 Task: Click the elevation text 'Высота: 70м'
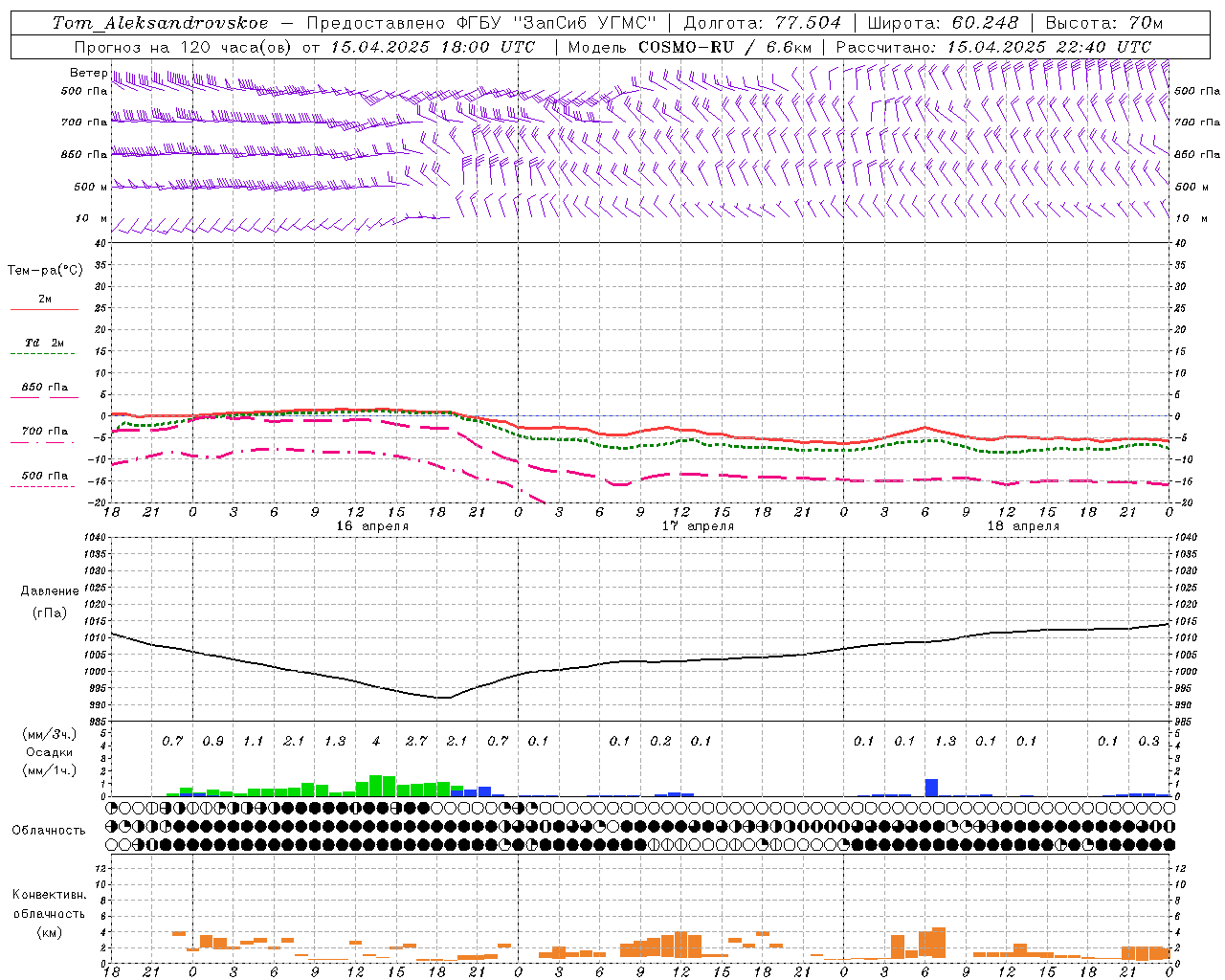[x=1104, y=23]
